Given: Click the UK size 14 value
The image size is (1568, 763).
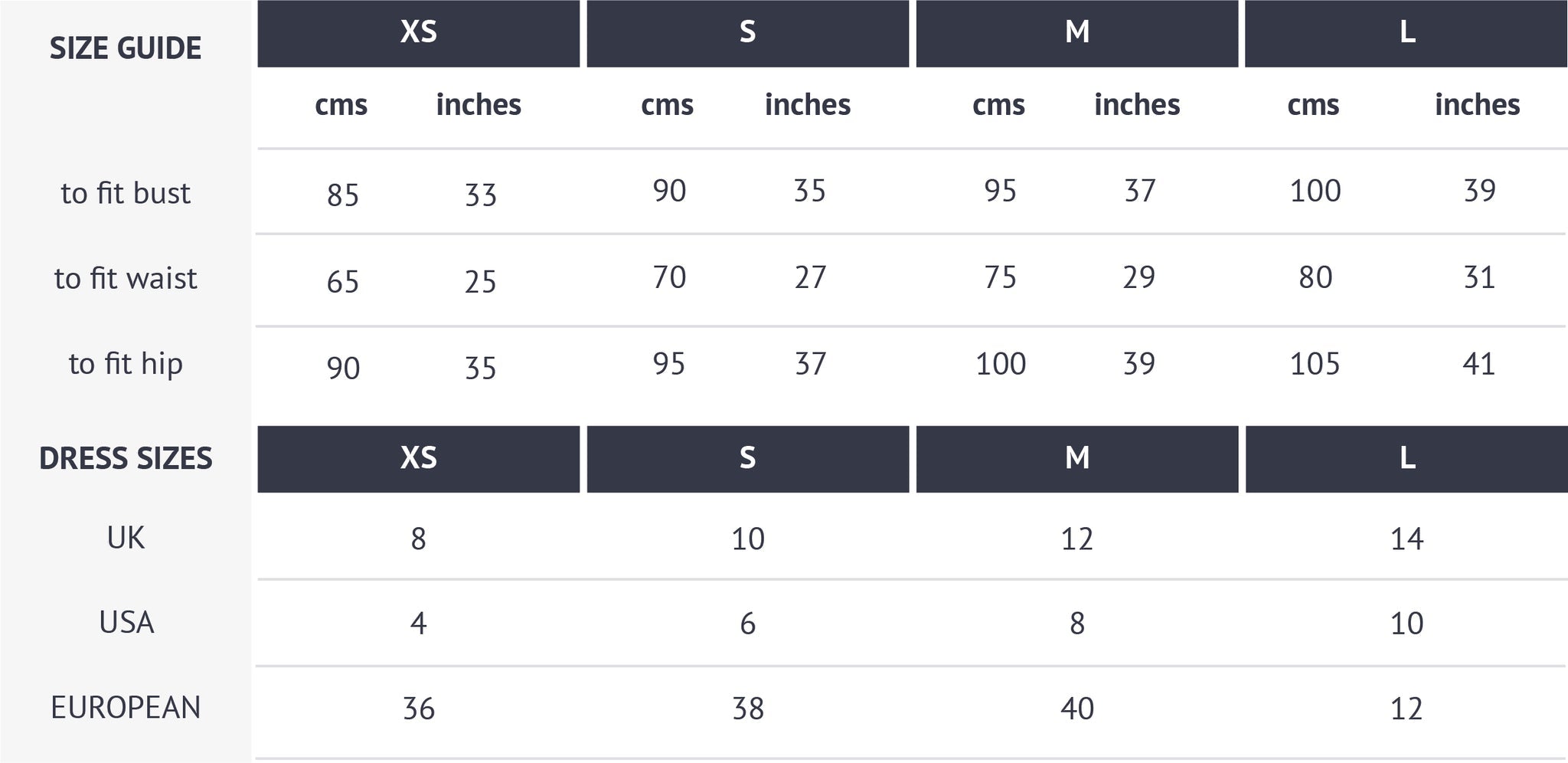Looking at the screenshot, I should coord(1406,539).
